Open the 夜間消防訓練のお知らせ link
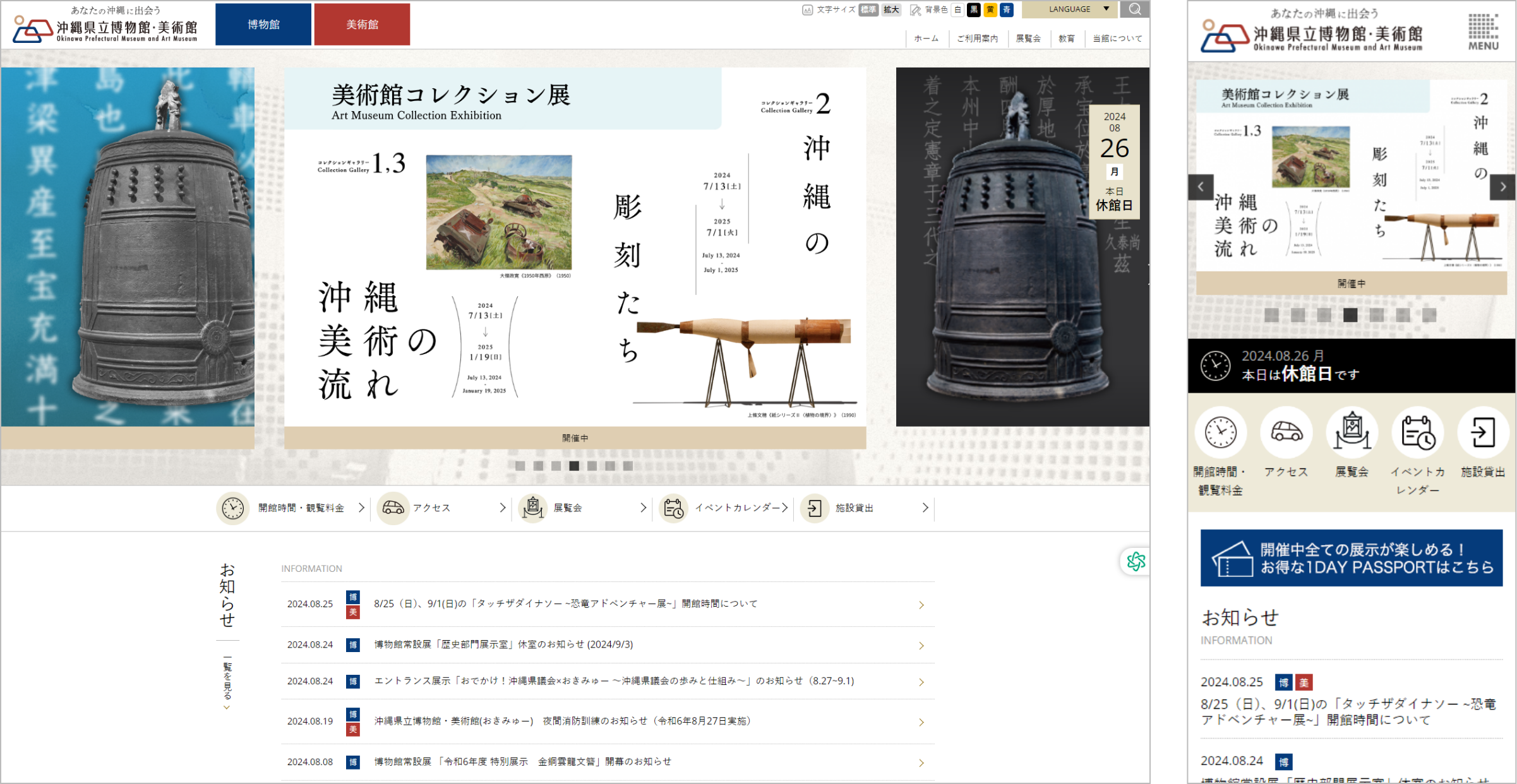Viewport: 1517px width, 784px height. point(562,721)
